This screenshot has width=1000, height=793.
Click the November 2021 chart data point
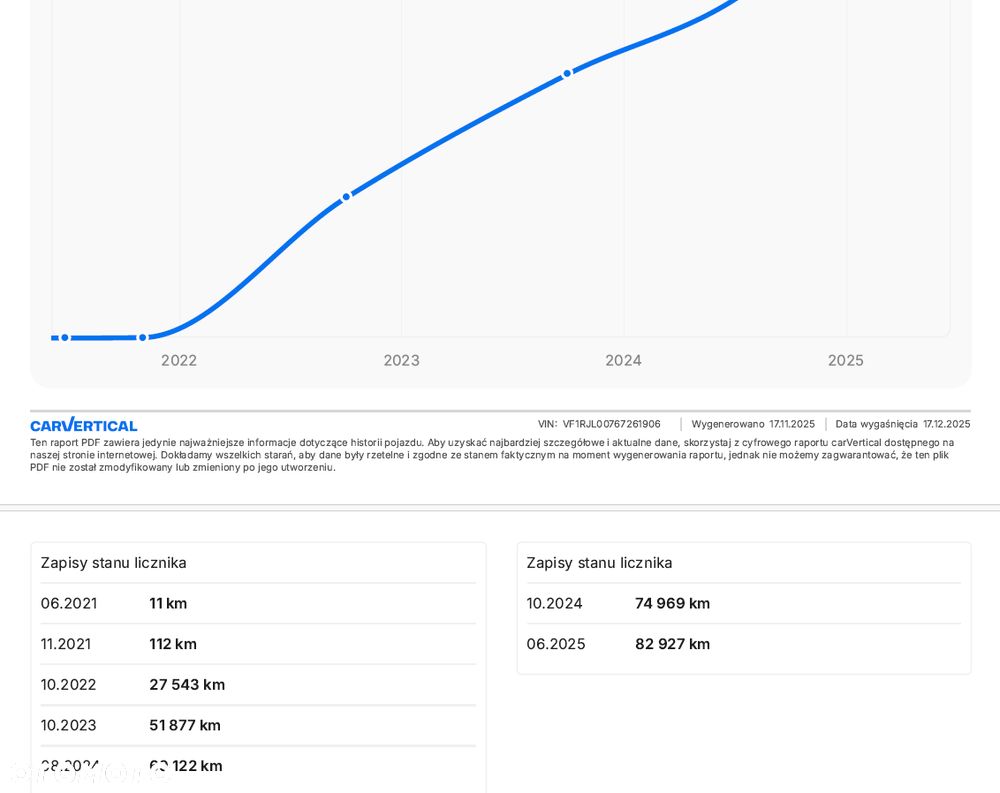(142, 338)
